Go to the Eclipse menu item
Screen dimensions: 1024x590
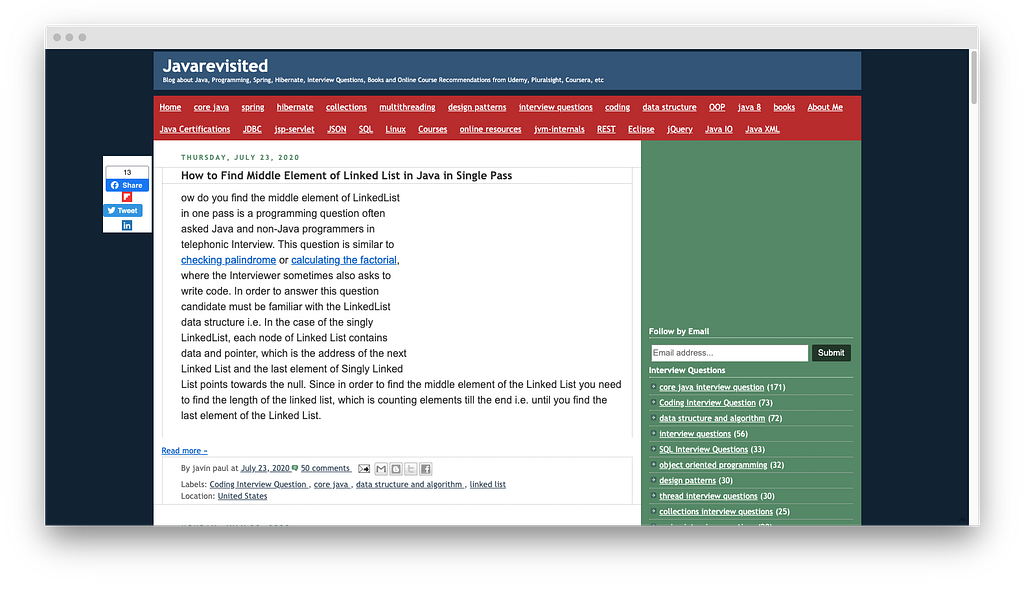pyautogui.click(x=641, y=129)
